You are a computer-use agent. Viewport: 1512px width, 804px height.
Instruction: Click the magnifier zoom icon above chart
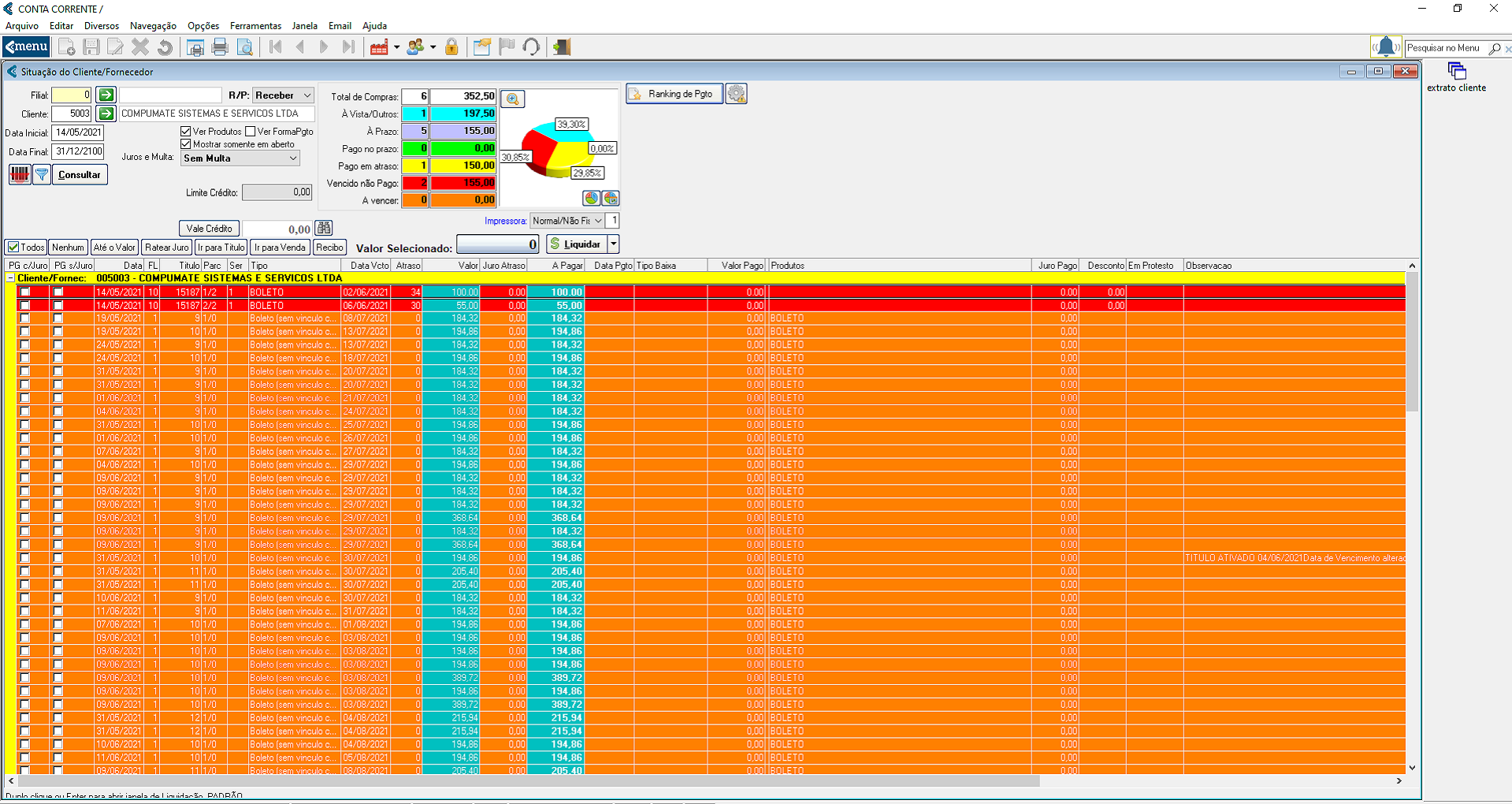512,99
